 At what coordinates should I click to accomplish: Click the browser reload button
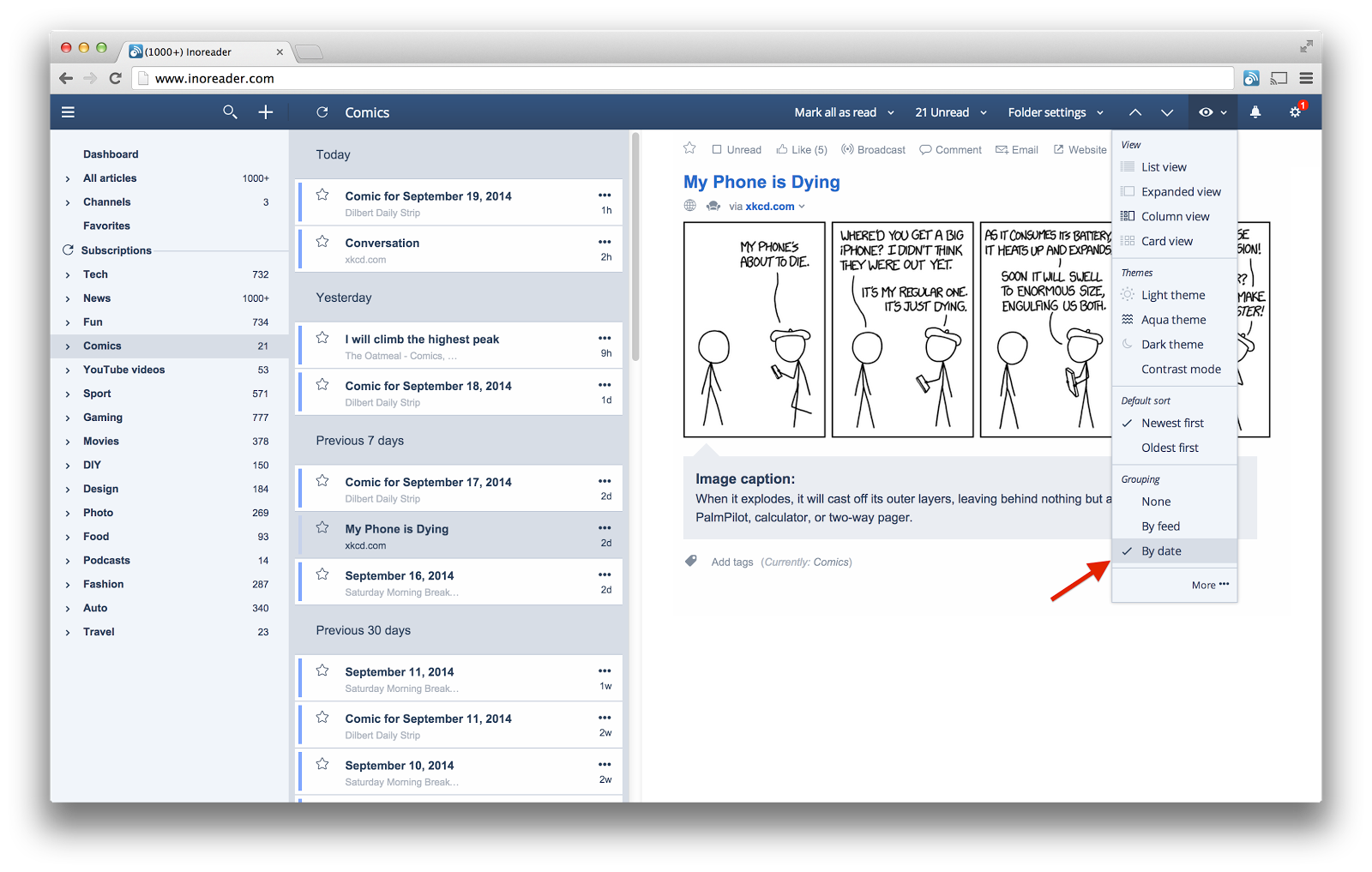(116, 78)
